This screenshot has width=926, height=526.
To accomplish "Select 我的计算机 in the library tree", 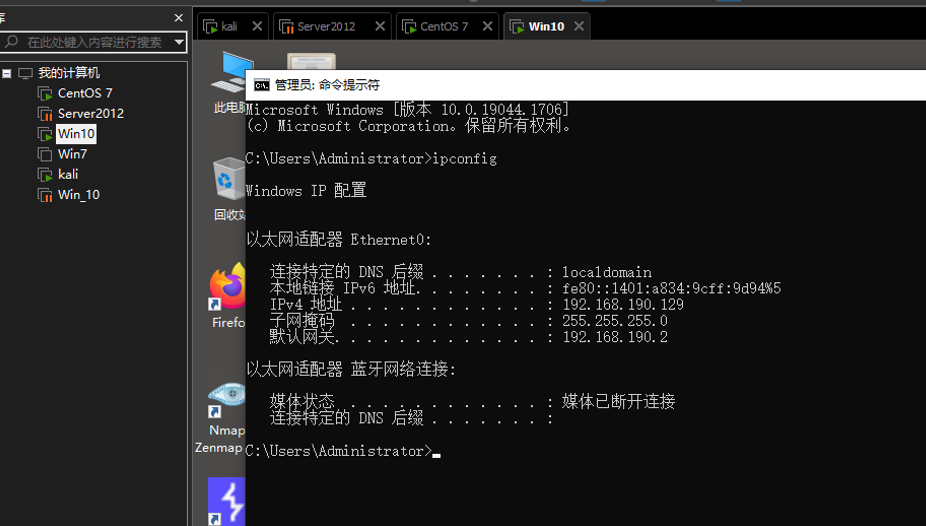I will coord(69,73).
